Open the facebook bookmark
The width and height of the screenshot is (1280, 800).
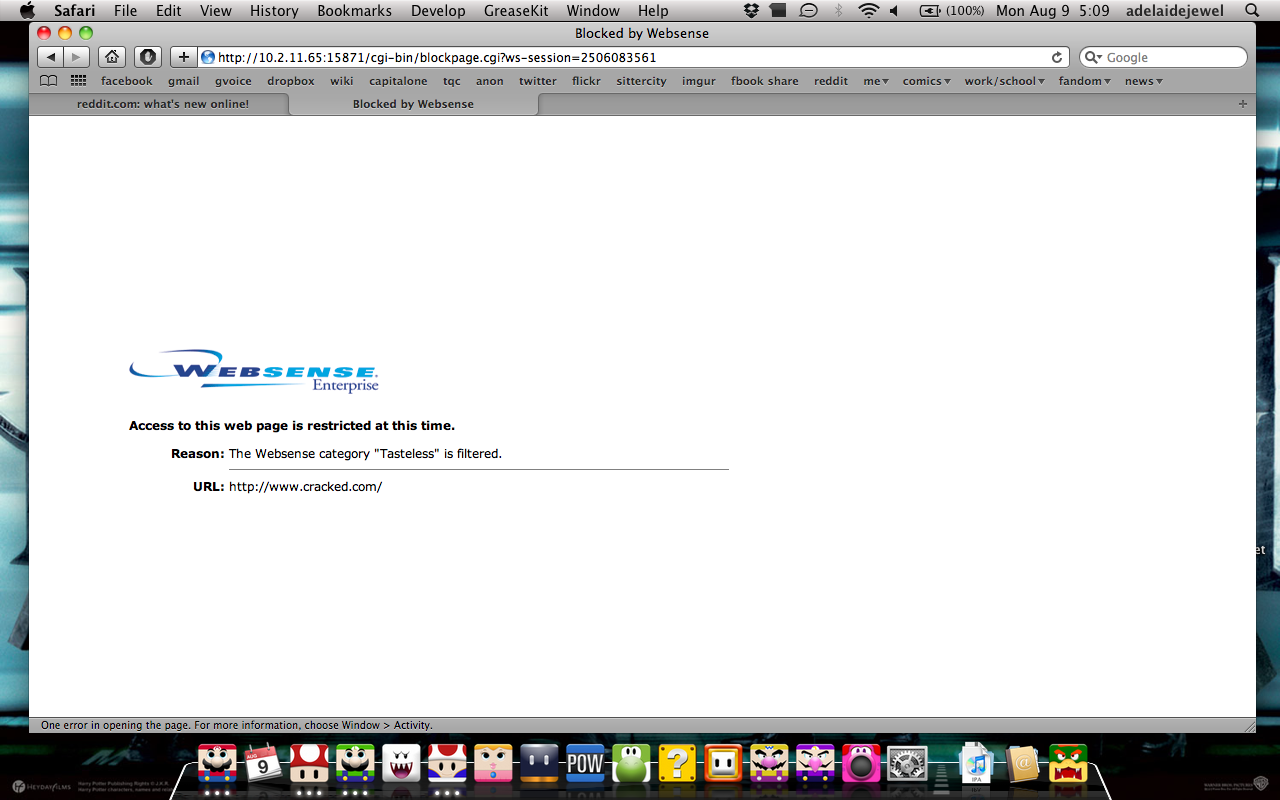tap(127, 81)
